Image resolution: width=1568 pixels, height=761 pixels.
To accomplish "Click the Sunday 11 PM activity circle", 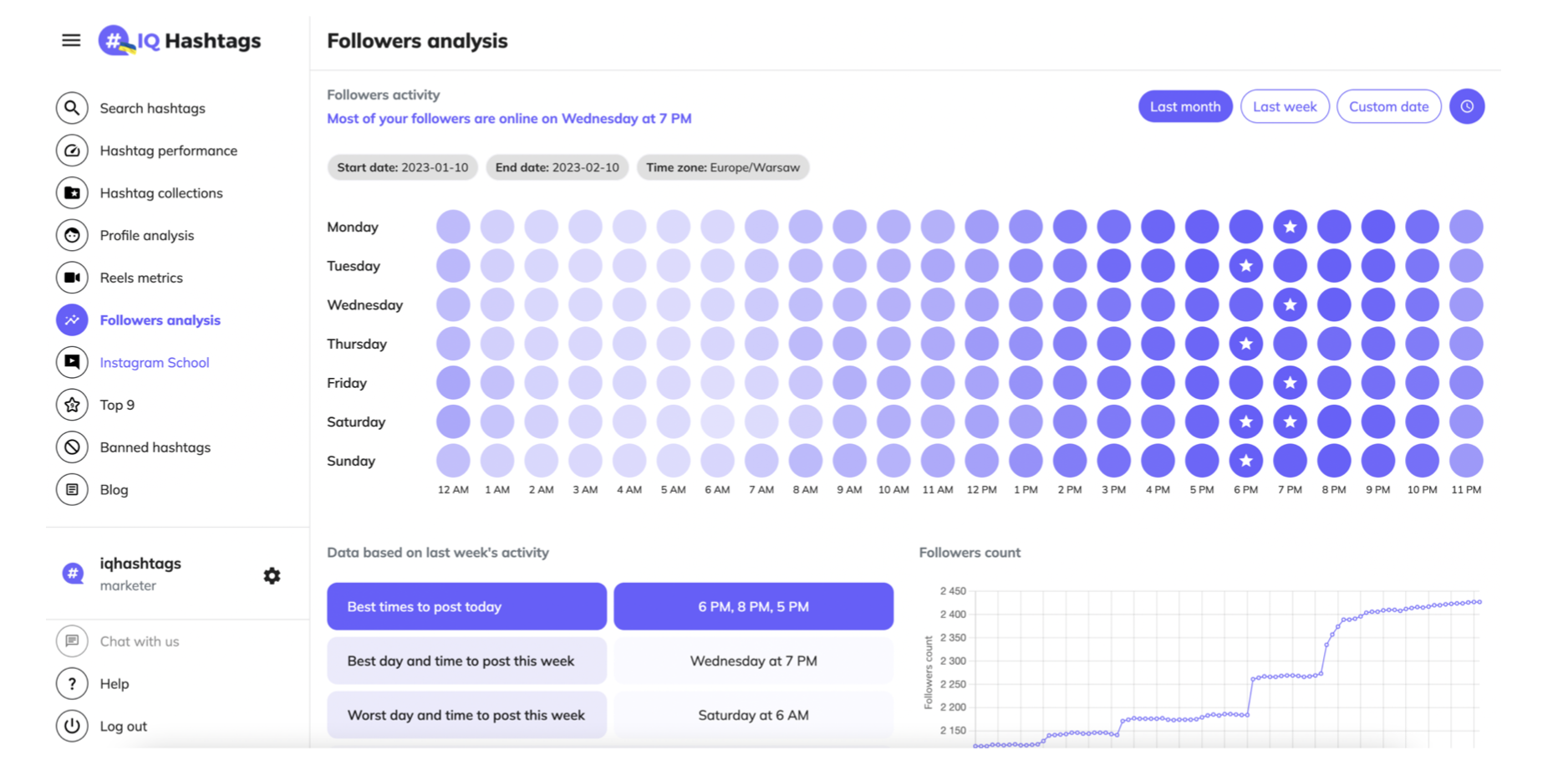I will click(1466, 461).
